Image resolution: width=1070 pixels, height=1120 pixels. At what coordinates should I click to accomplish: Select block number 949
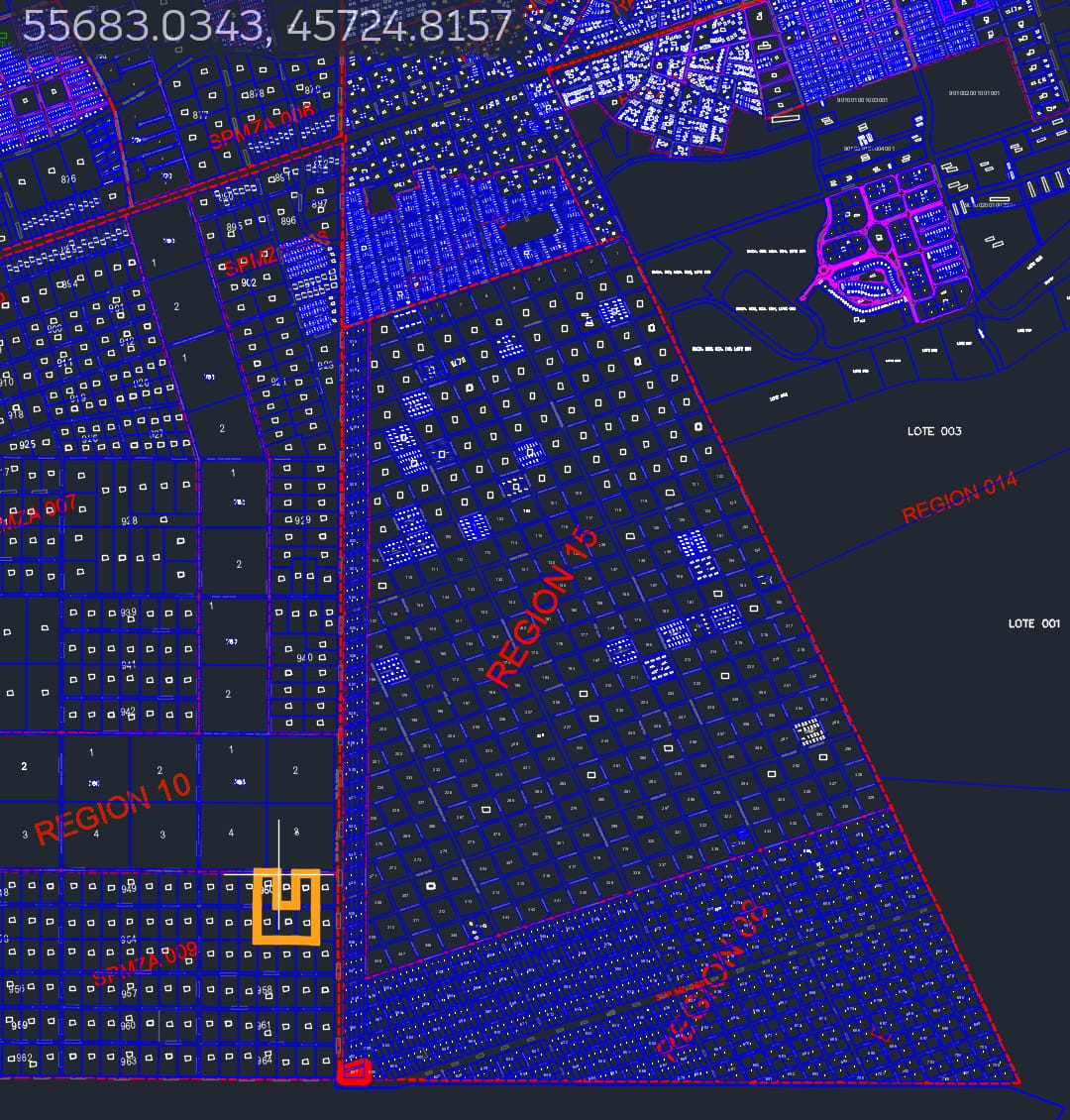[x=128, y=889]
